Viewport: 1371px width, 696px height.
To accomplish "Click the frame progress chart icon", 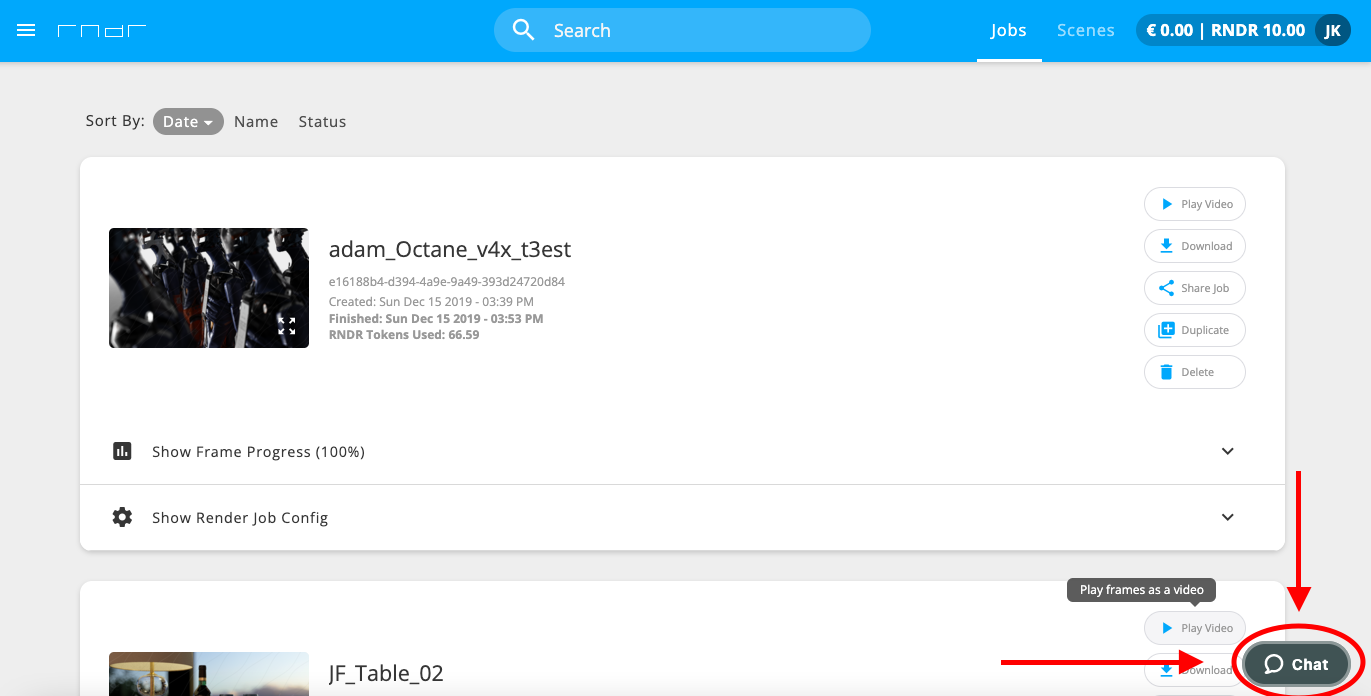I will point(122,451).
